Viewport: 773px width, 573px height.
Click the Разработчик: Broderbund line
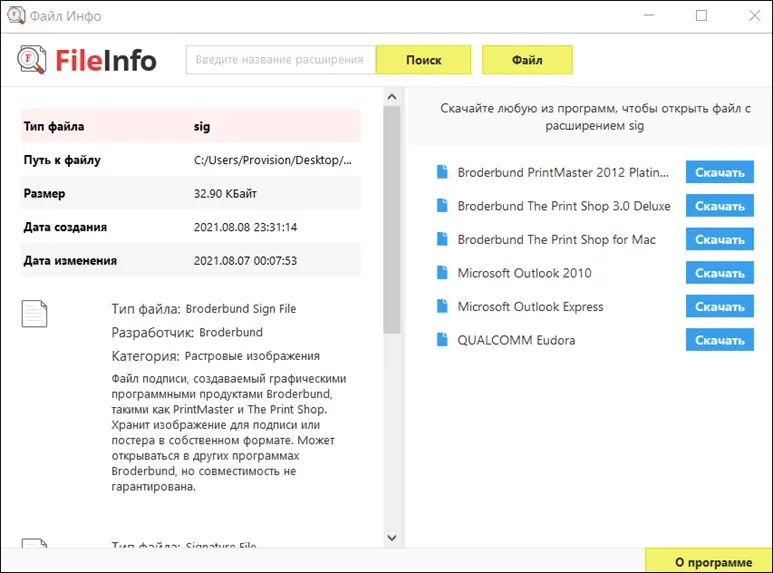click(x=187, y=332)
